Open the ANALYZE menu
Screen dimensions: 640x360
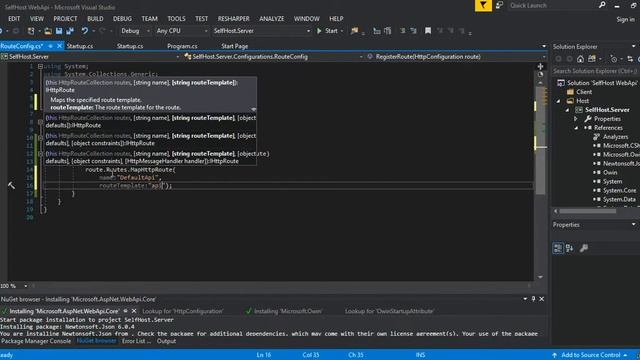[271, 19]
